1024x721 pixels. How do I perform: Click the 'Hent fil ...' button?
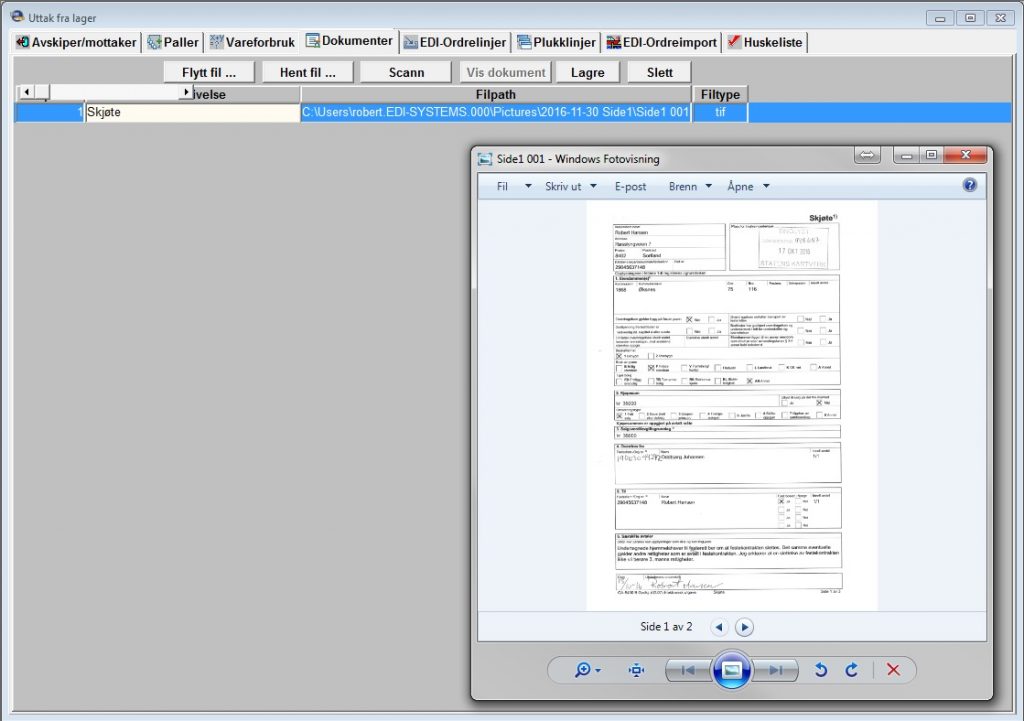308,72
